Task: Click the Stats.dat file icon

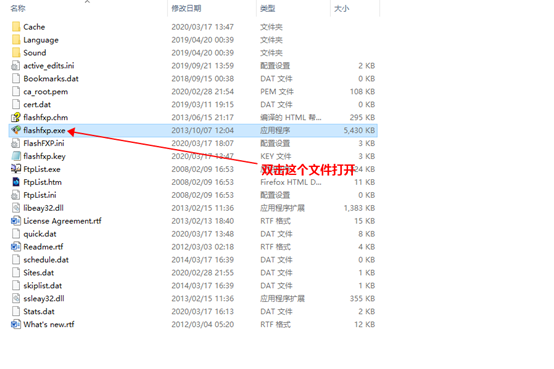Action: pos(16,311)
